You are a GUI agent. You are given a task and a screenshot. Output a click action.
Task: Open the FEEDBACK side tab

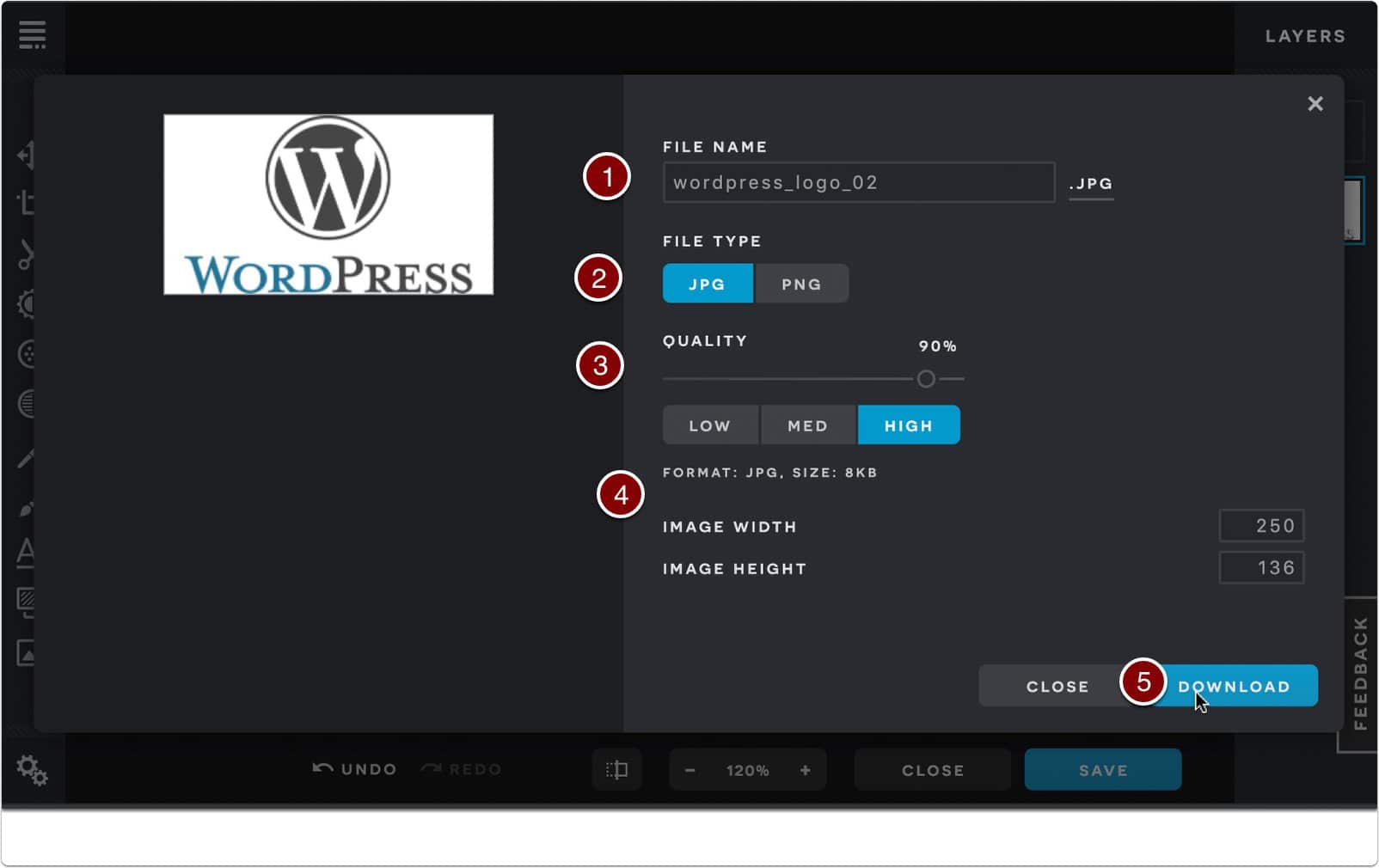point(1359,675)
